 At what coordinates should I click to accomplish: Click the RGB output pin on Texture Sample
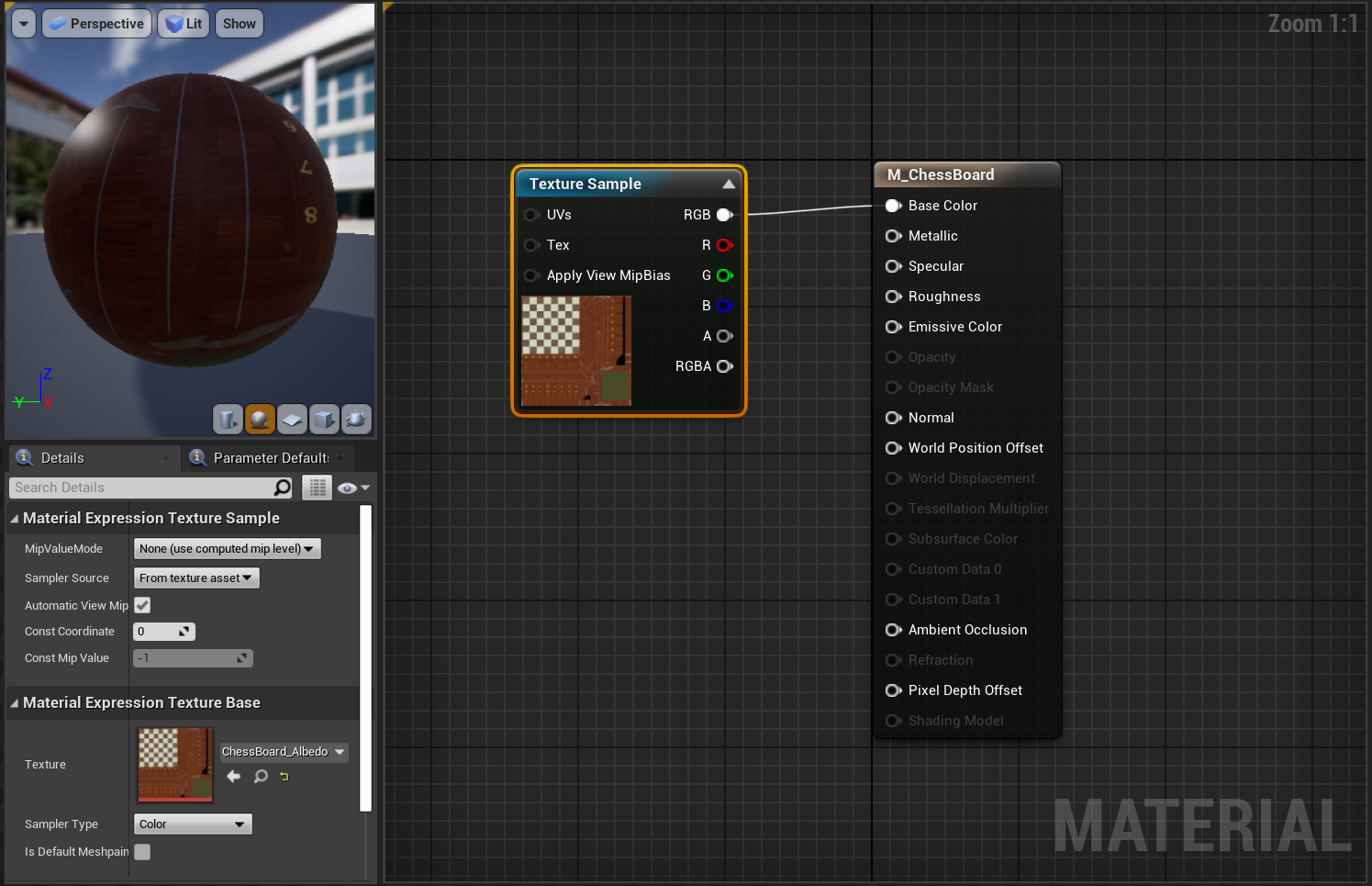724,215
